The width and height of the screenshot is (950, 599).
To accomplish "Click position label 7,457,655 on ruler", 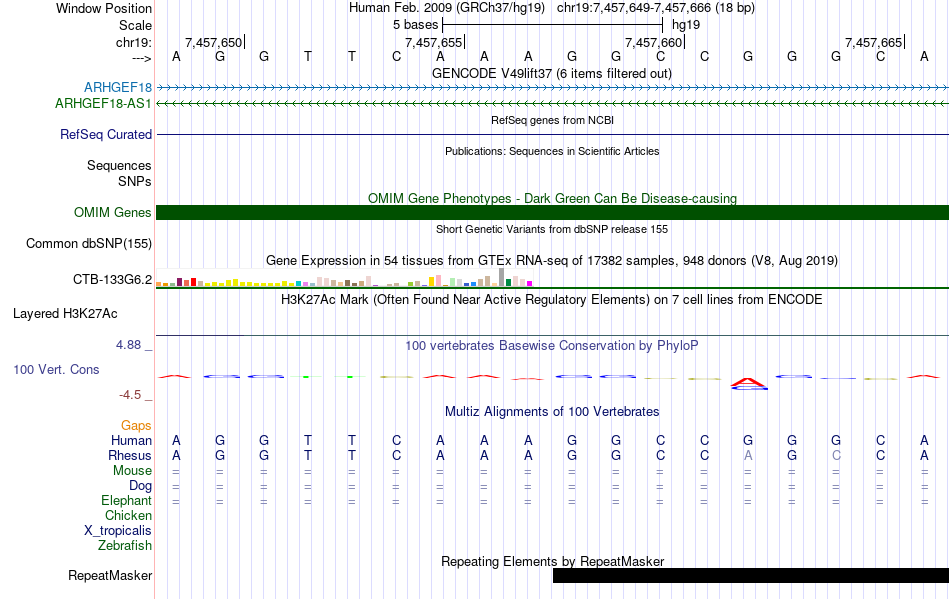I will point(433,42).
